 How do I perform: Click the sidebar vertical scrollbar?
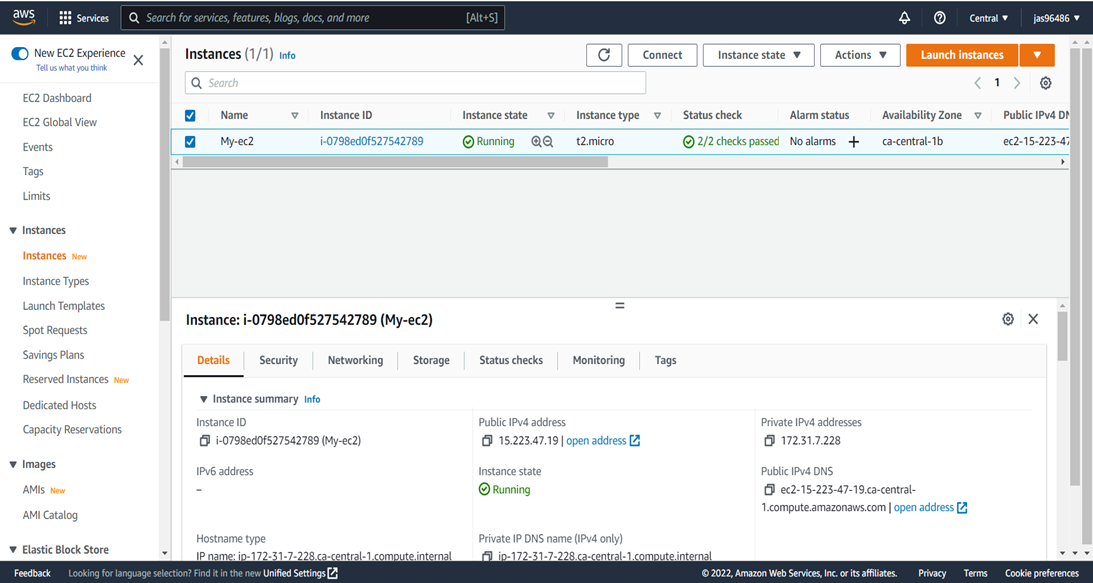pos(165,185)
